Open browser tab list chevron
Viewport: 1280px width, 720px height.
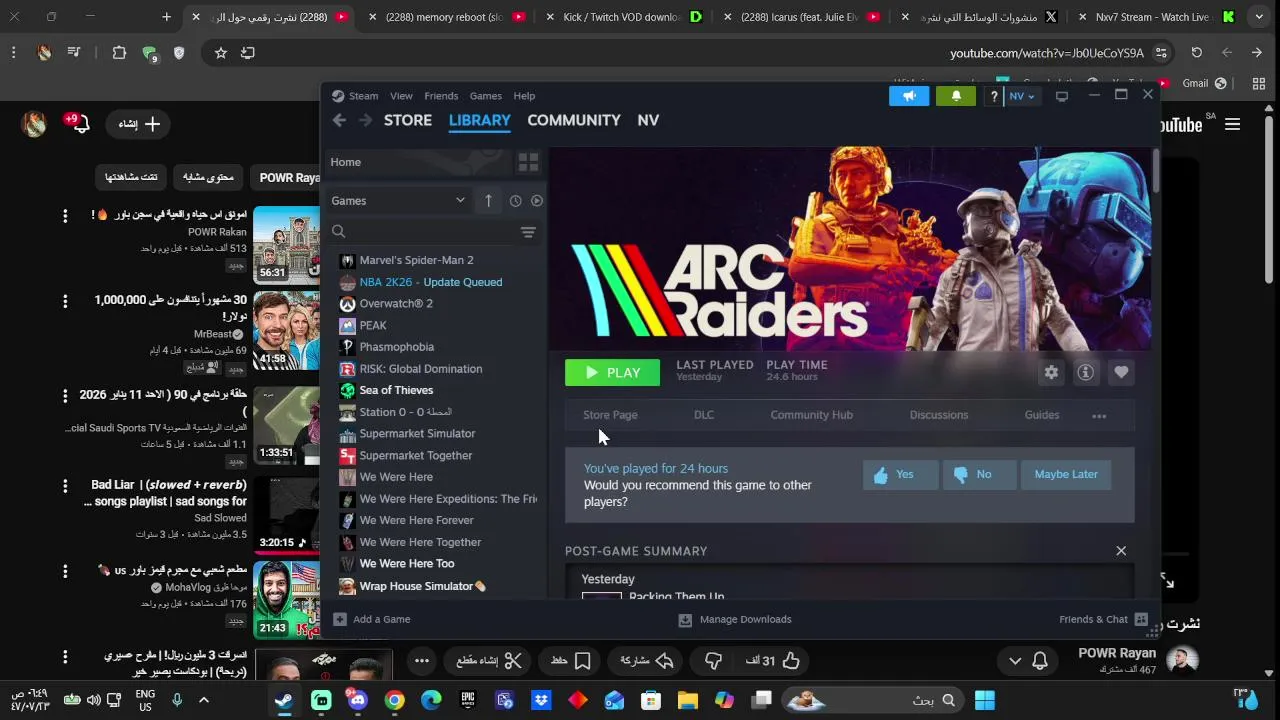(1259, 17)
